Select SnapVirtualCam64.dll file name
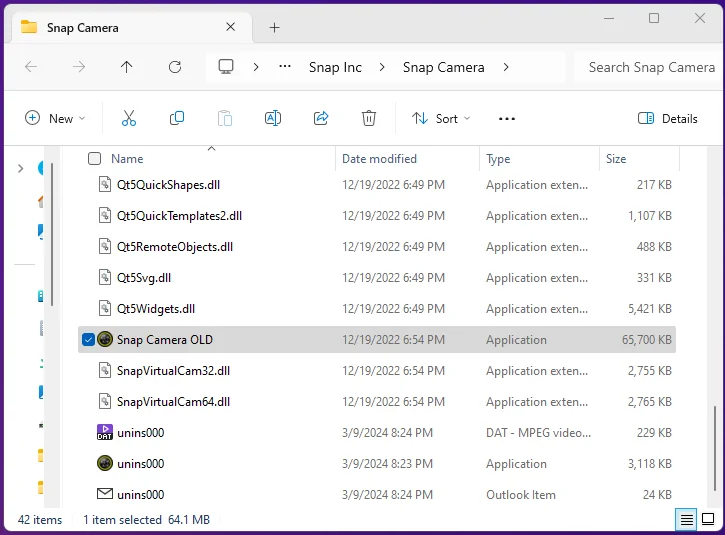 pos(173,402)
